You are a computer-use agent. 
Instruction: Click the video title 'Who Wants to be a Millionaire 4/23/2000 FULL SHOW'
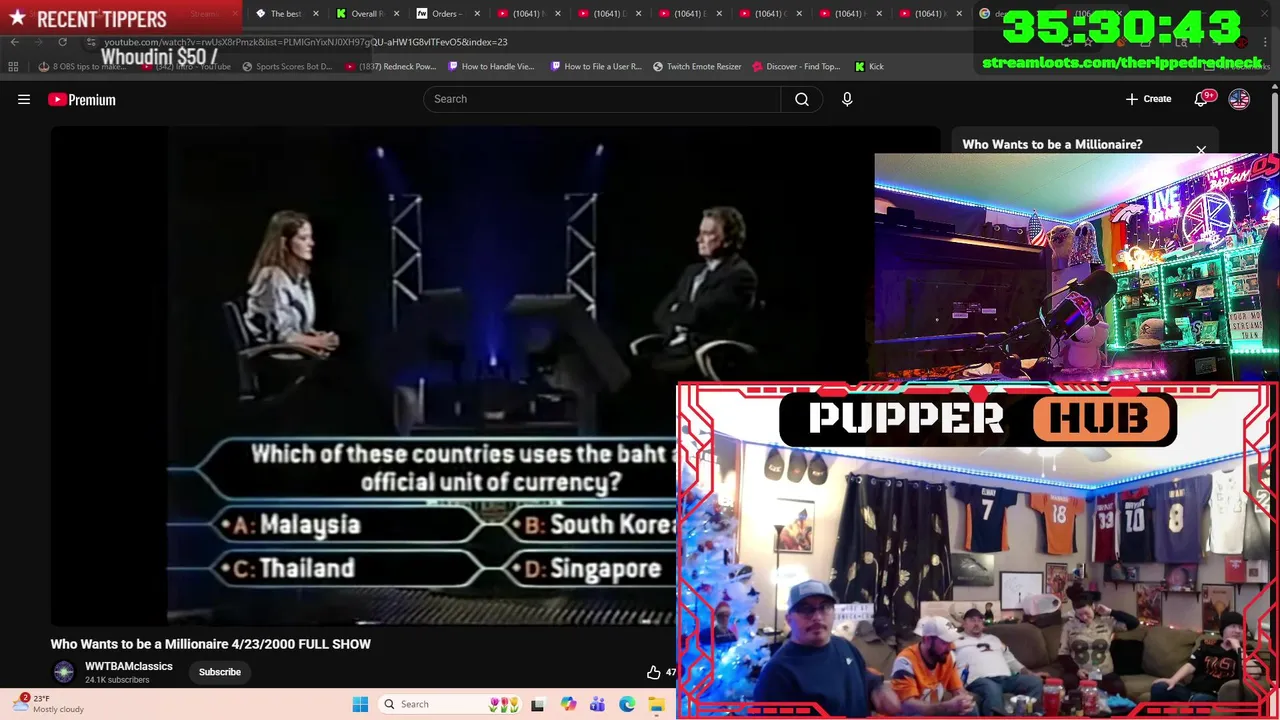point(211,644)
